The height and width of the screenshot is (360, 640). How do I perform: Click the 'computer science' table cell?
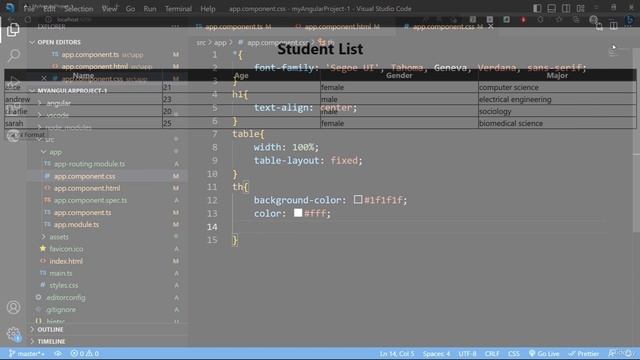[509, 87]
